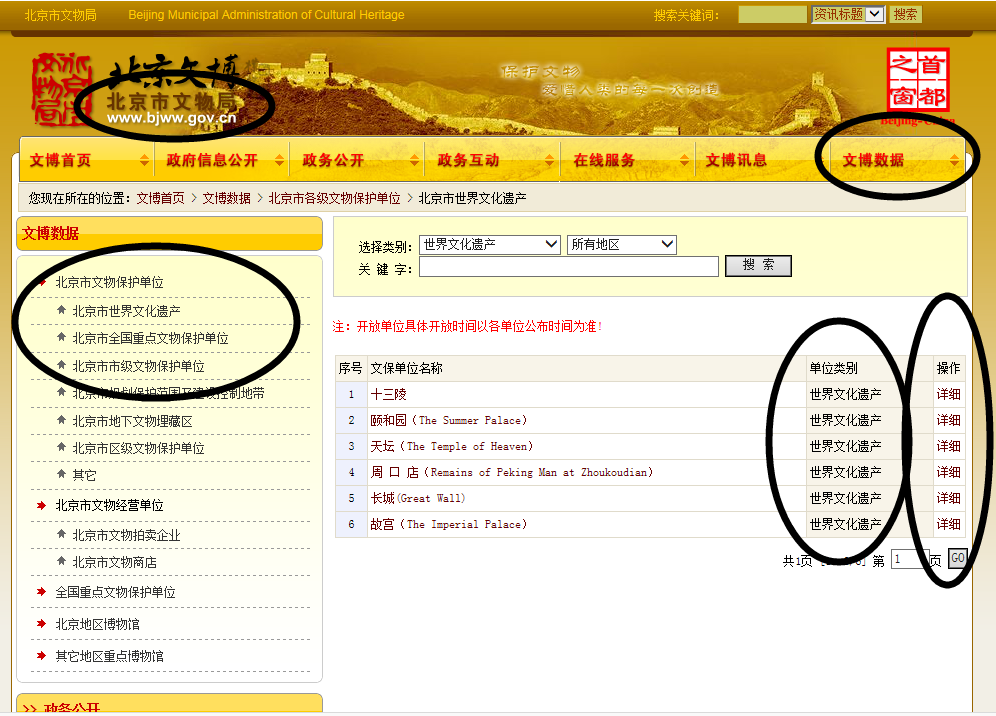Click the arrow icon beside 北京市文物经营单位
Screen dimensions: 996x716
click(41, 506)
